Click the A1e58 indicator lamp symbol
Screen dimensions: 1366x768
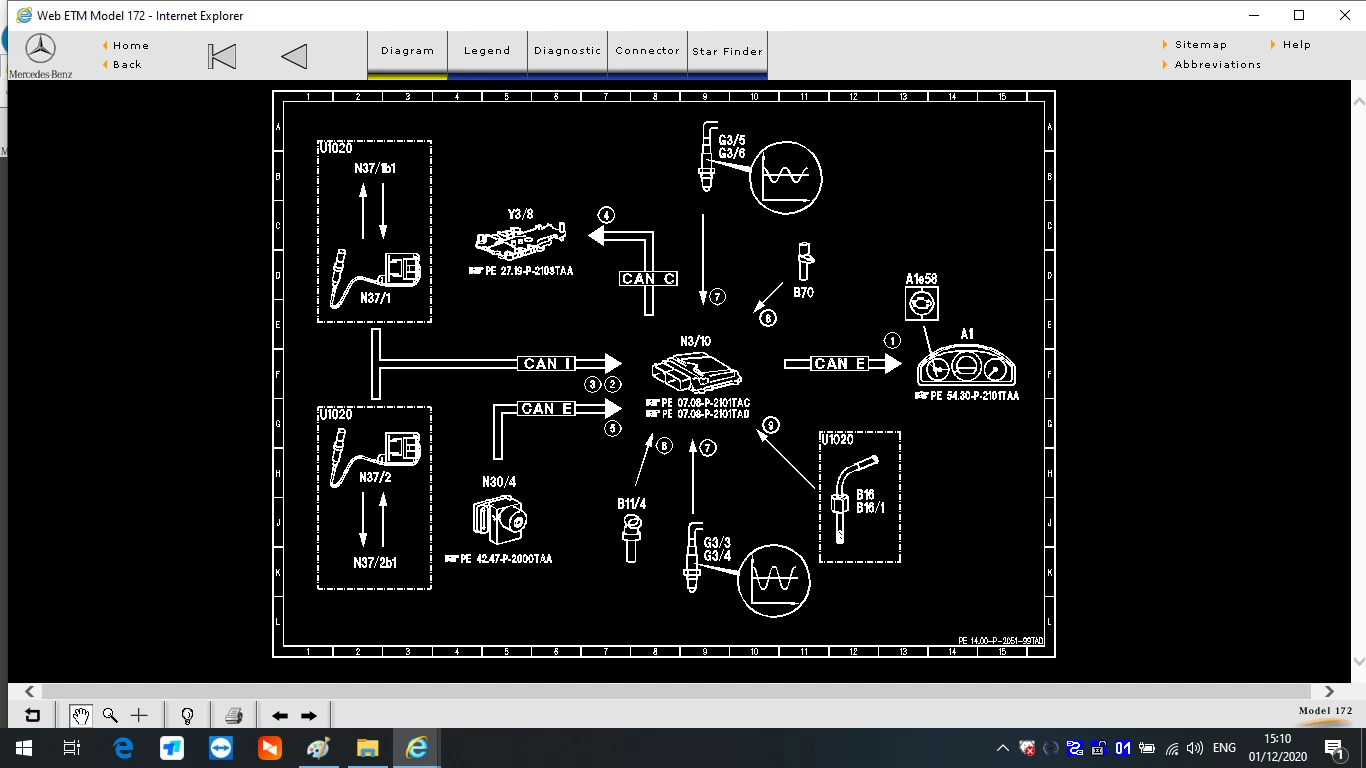coord(921,302)
